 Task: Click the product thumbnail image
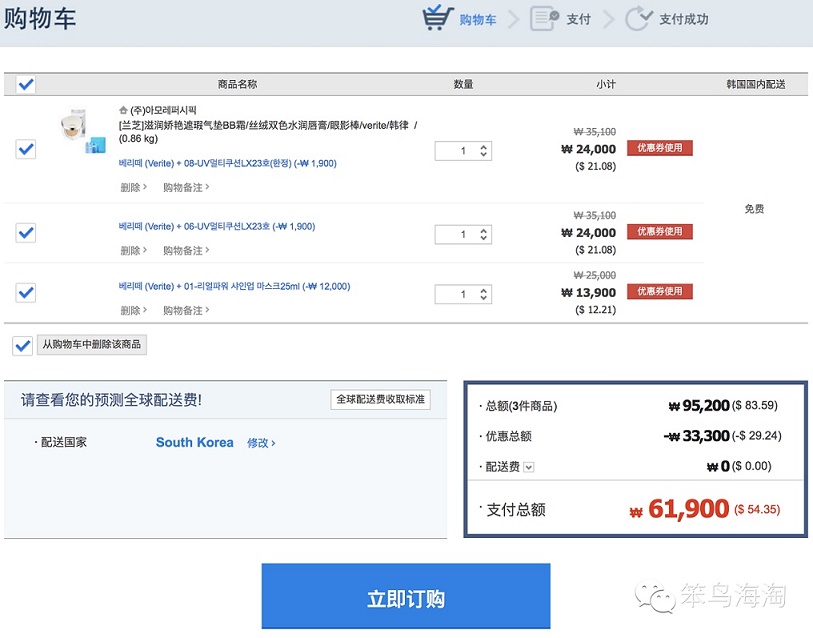(82, 131)
